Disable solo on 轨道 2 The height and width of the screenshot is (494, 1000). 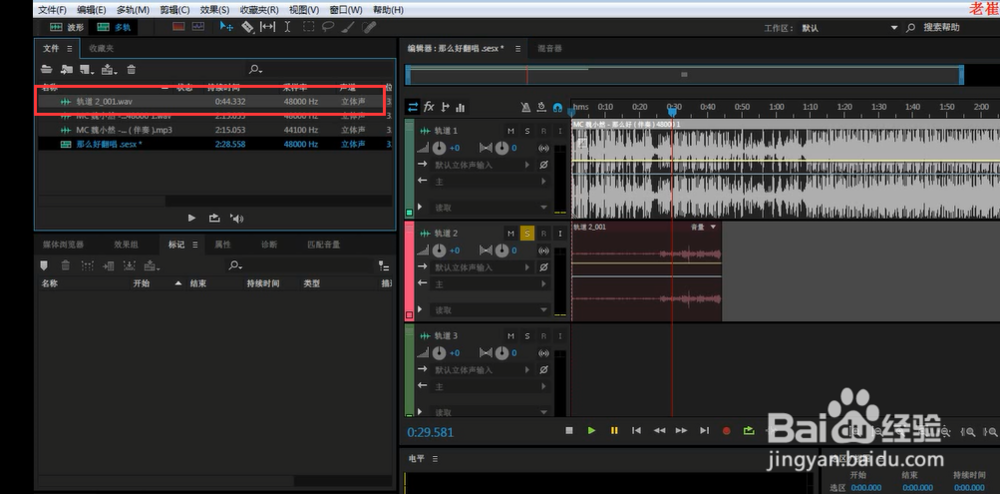(527, 233)
